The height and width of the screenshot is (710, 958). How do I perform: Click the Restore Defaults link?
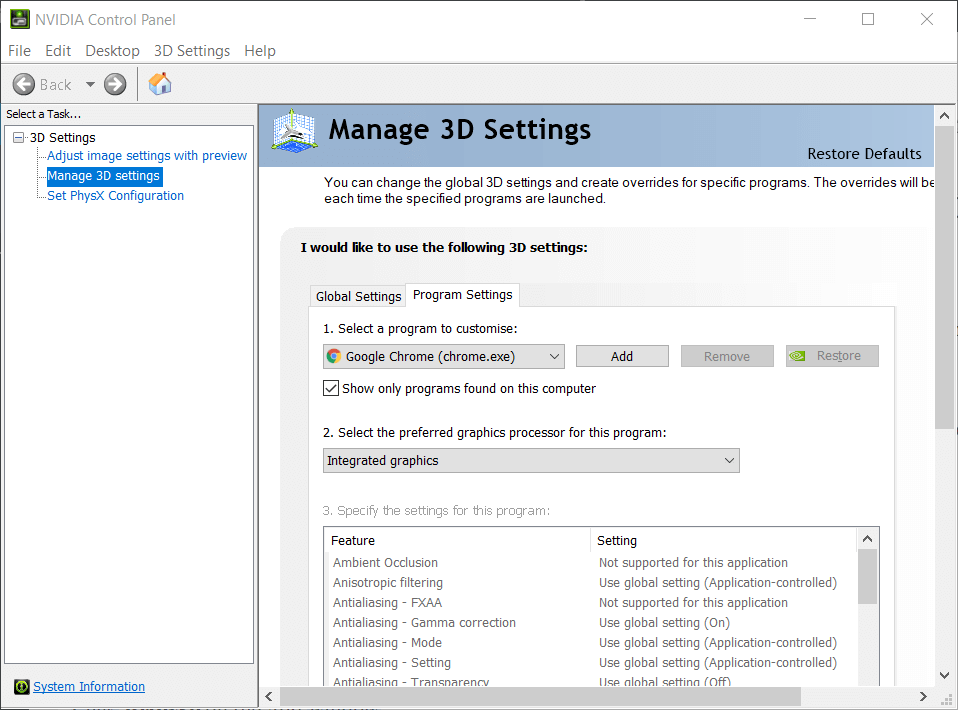[x=865, y=154]
